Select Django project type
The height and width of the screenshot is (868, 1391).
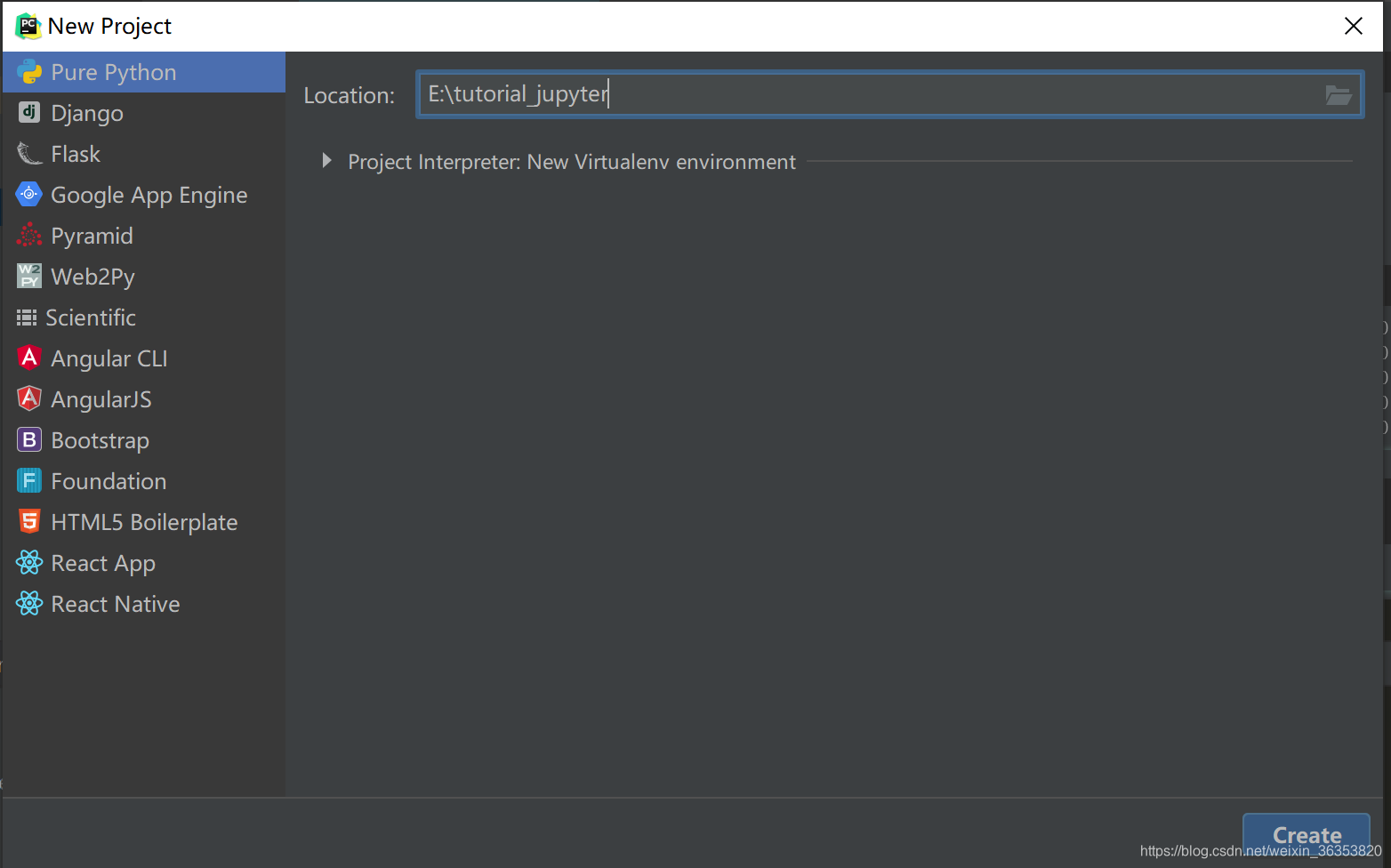click(144, 113)
